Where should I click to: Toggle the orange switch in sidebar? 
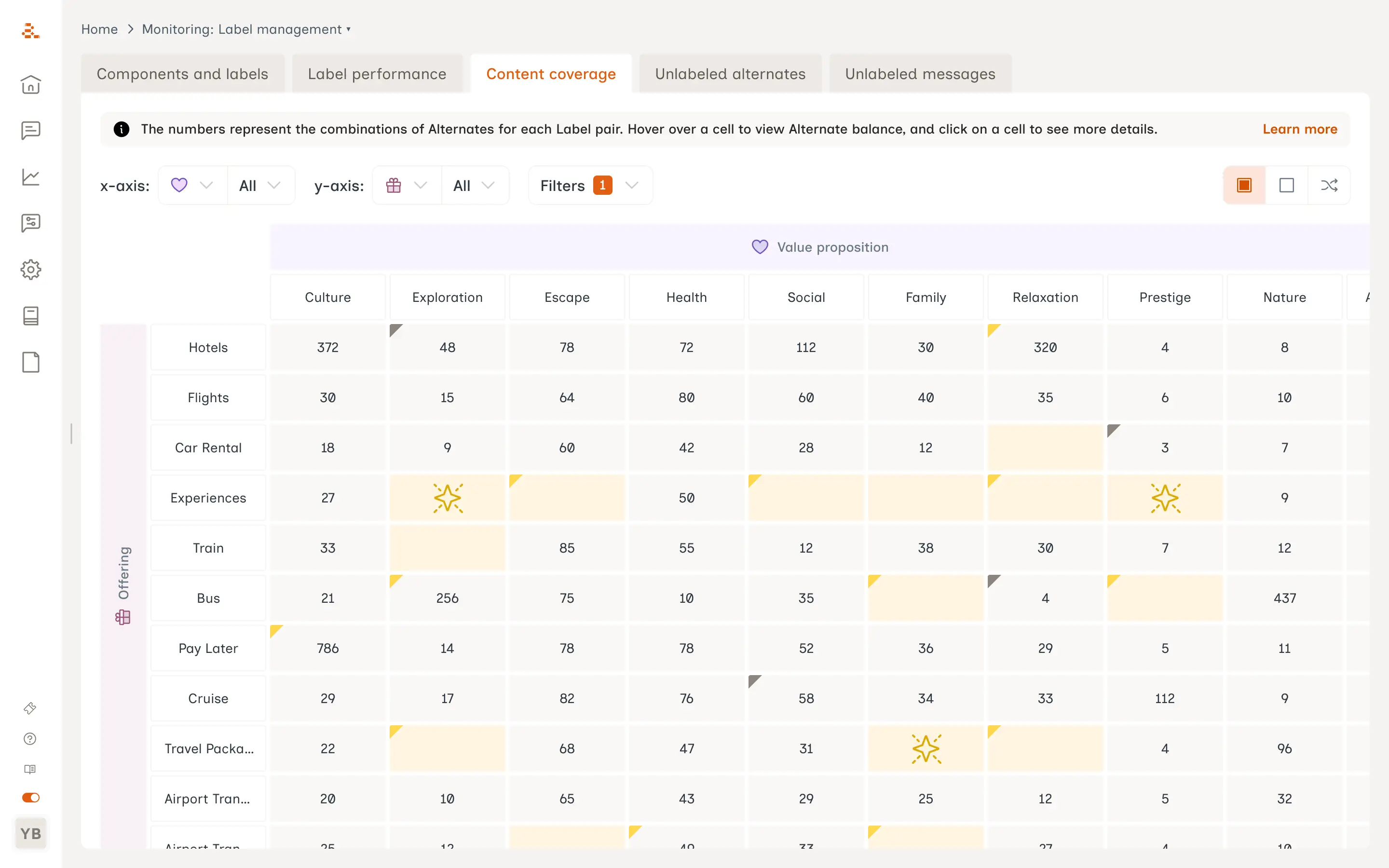pyautogui.click(x=30, y=798)
